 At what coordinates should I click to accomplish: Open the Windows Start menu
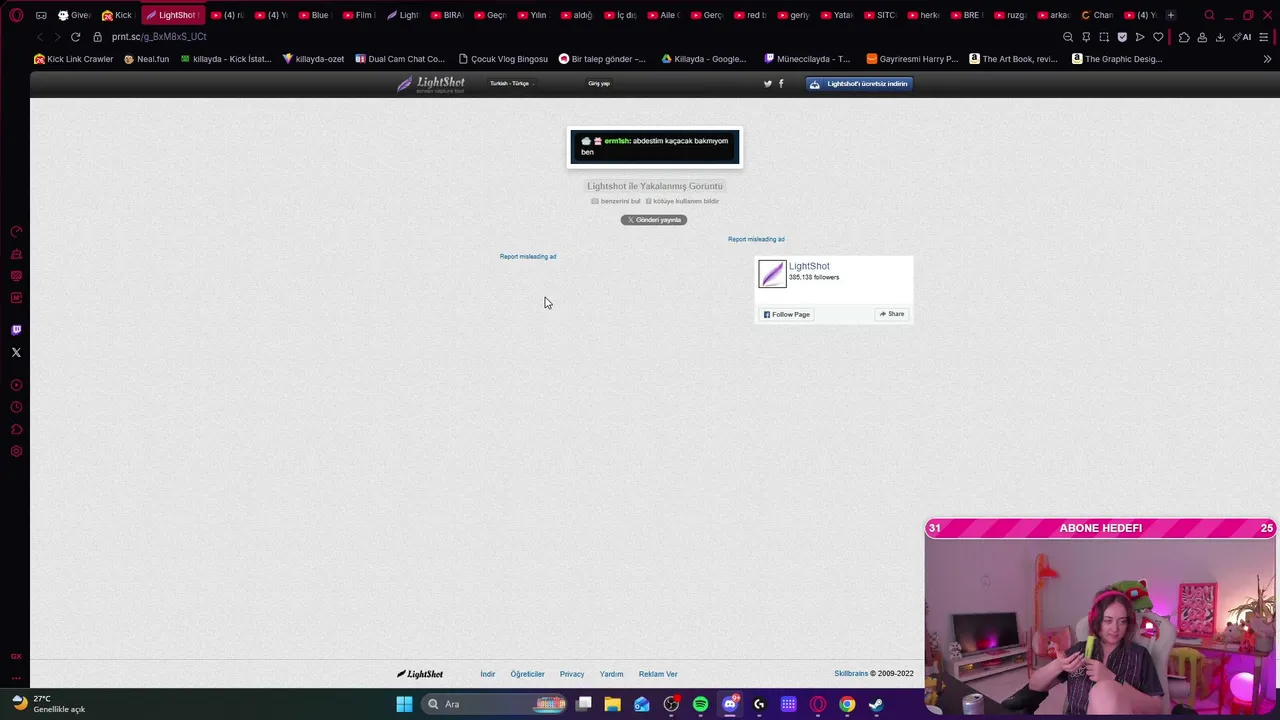(404, 704)
